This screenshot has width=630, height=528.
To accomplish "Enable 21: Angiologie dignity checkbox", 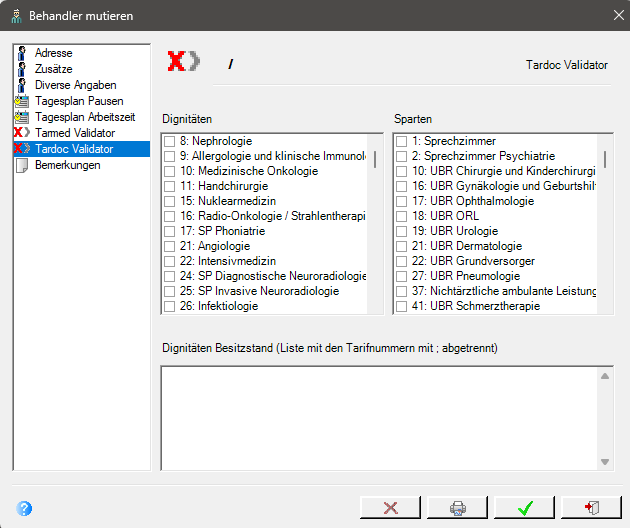I will pos(170,246).
